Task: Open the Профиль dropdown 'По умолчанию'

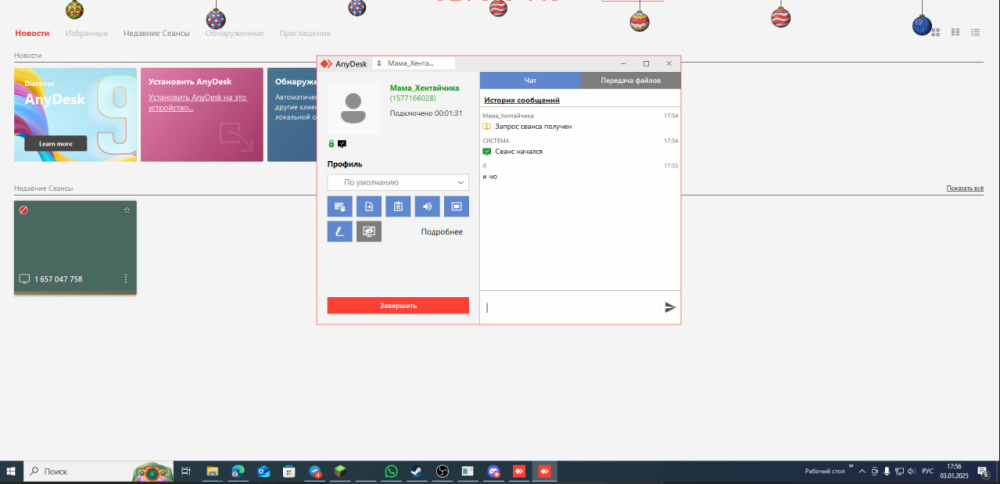Action: 398,182
